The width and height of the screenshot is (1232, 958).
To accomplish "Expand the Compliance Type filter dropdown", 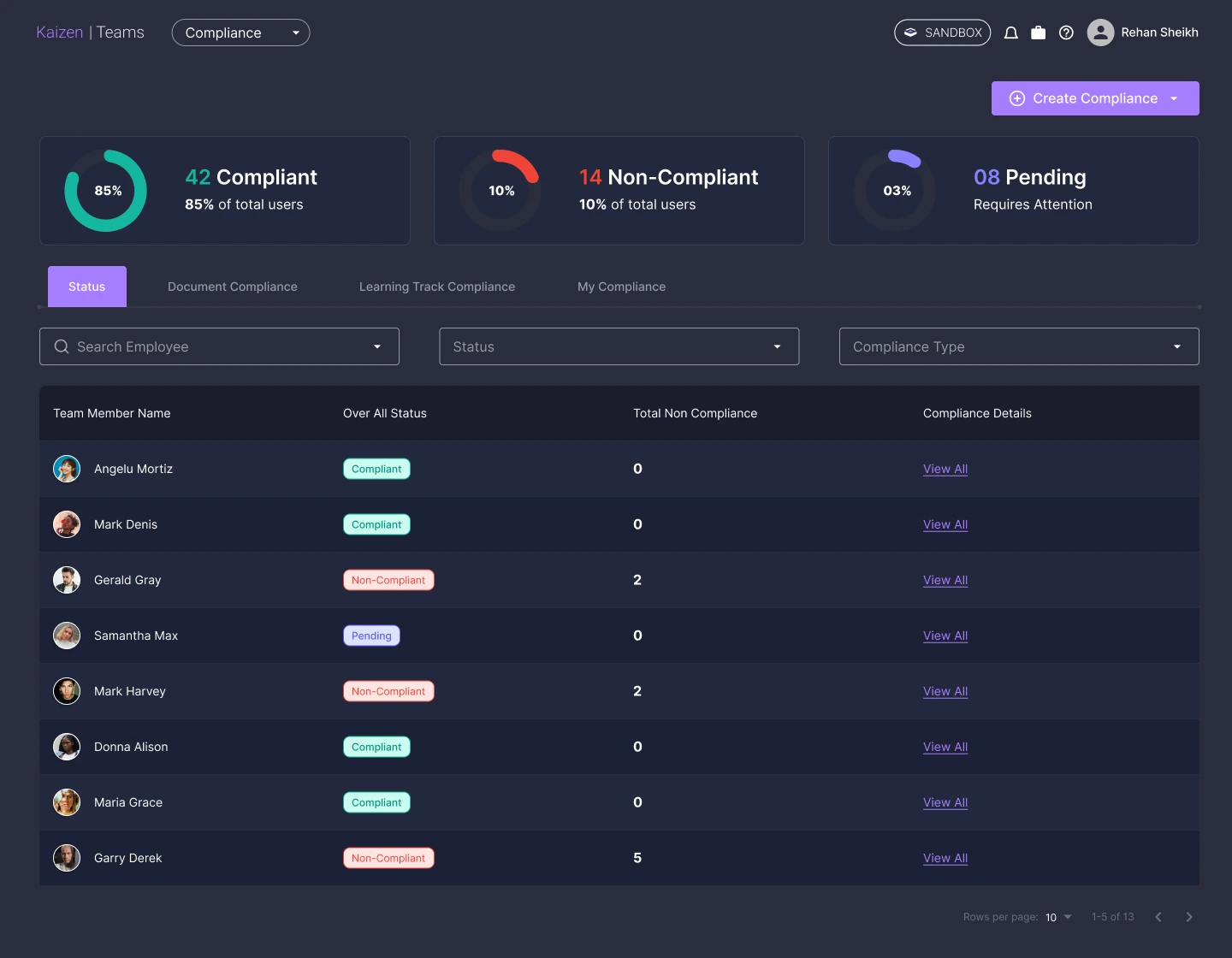I will tap(1018, 346).
